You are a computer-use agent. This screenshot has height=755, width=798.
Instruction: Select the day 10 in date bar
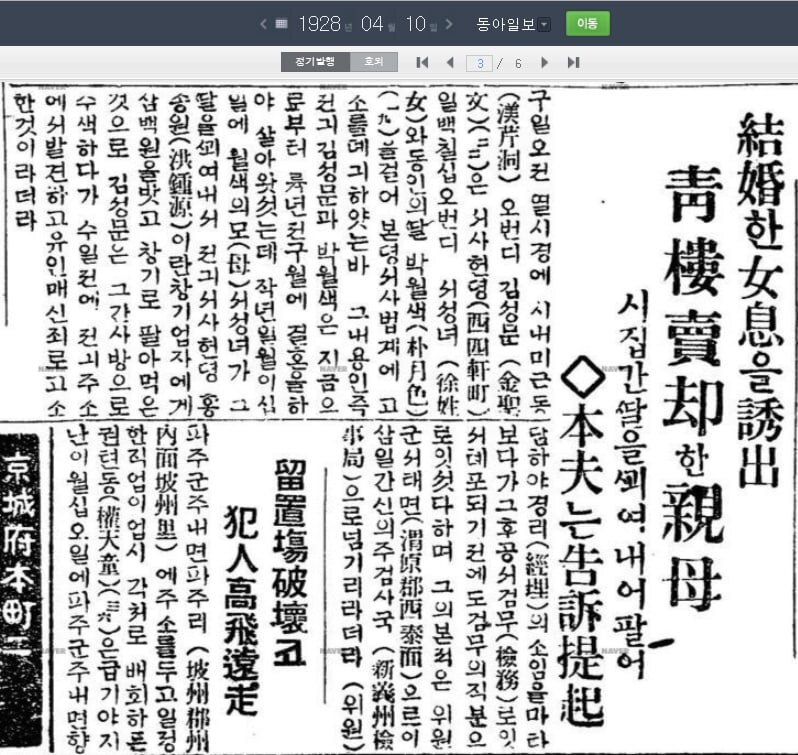tap(417, 23)
